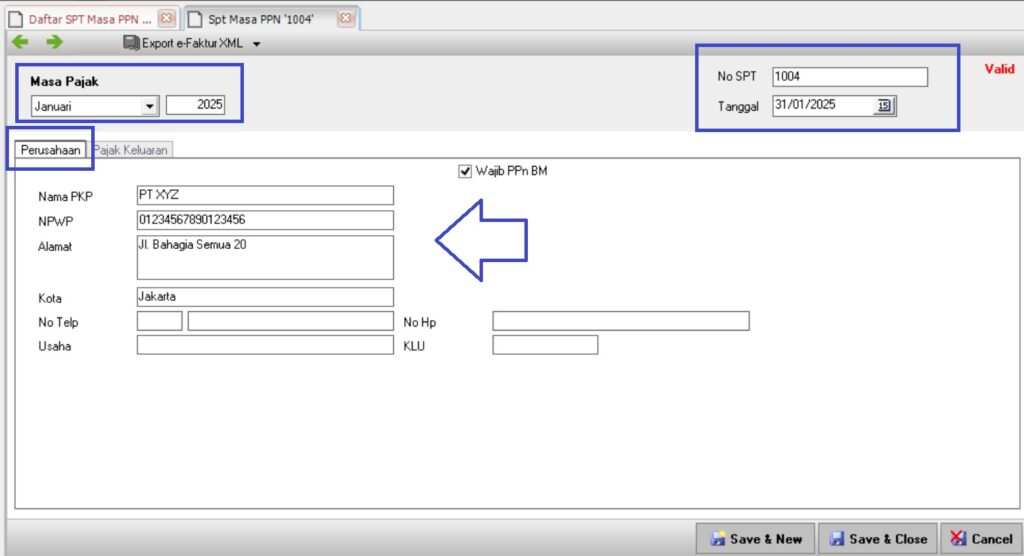Screen dimensions: 1024x556
Task: Open the calendar picker beside Tanggal
Action: click(884, 106)
